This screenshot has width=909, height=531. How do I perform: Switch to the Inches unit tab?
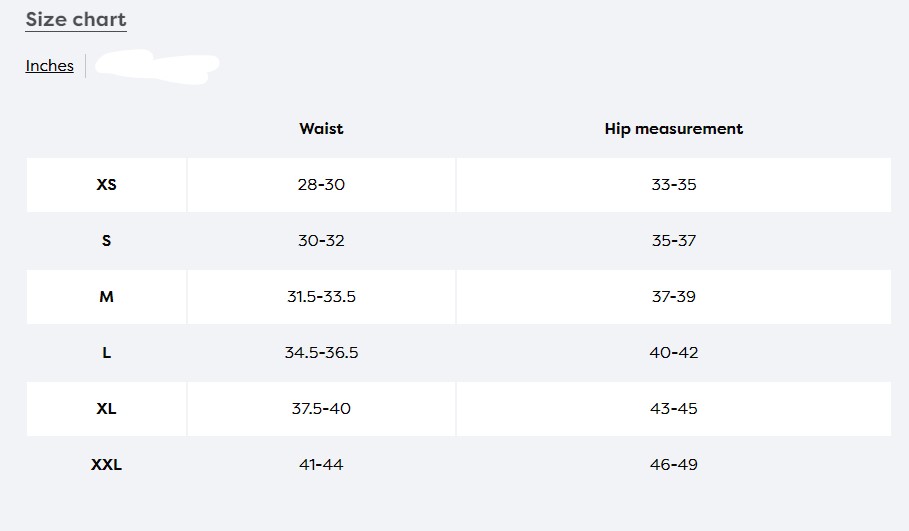pyautogui.click(x=49, y=66)
